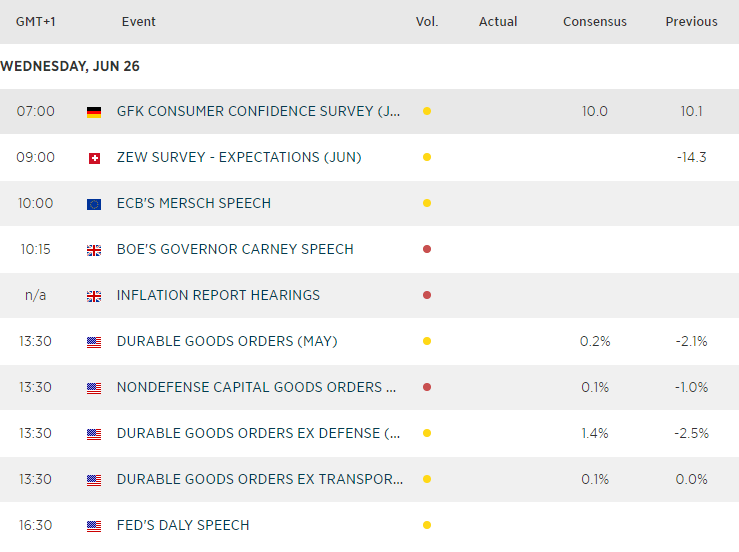The width and height of the screenshot is (739, 552).
Task: Click red volatility dot for Nondefense Capital Goods
Action: tap(427, 387)
